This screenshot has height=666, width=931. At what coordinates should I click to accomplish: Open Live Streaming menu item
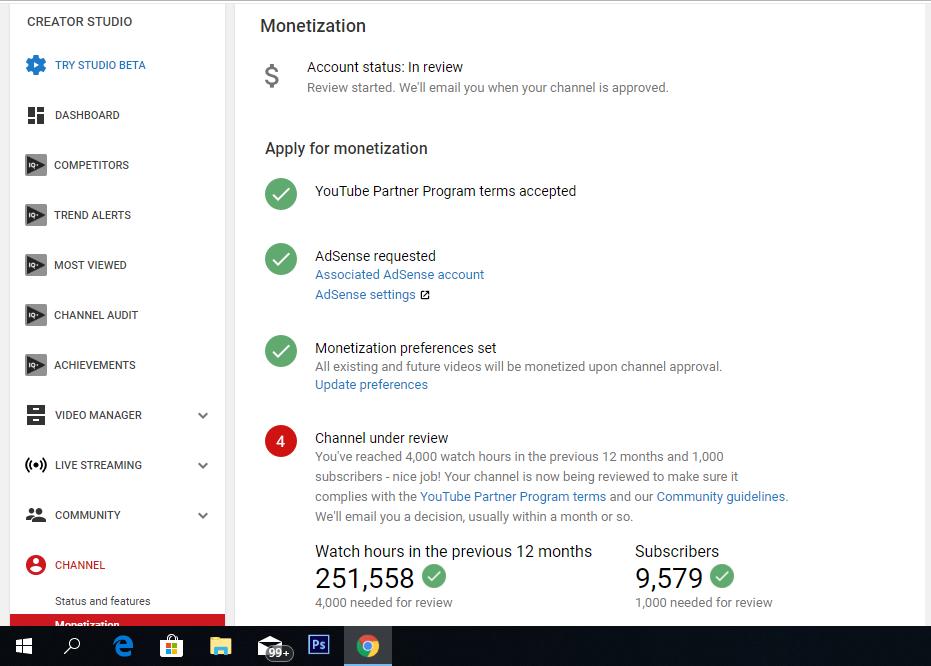tap(99, 465)
